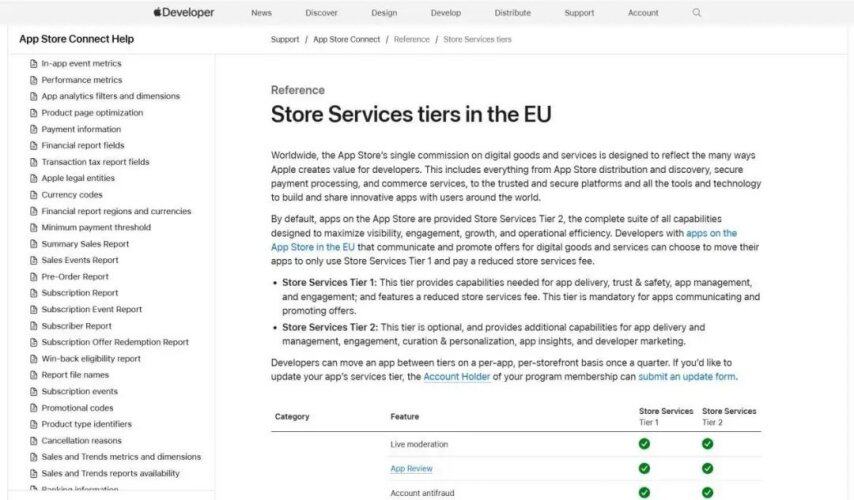Open Sales Events Report page

[x=80, y=260]
